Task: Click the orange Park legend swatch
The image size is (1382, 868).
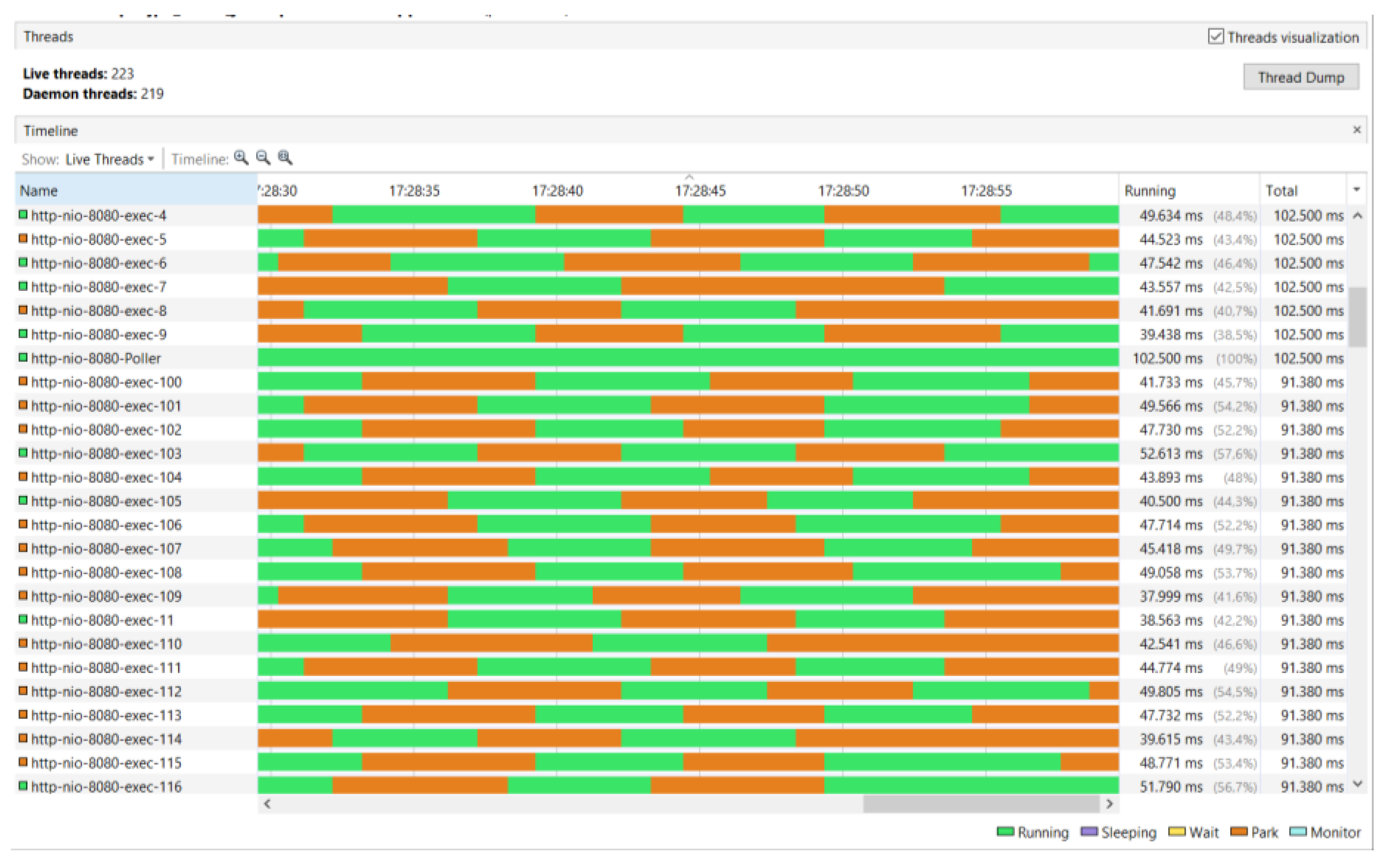Action: pos(1238,832)
